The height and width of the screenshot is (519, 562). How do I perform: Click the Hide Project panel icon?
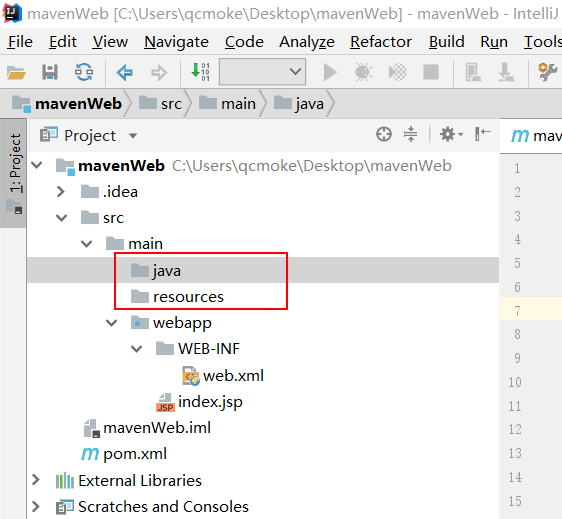(482, 134)
